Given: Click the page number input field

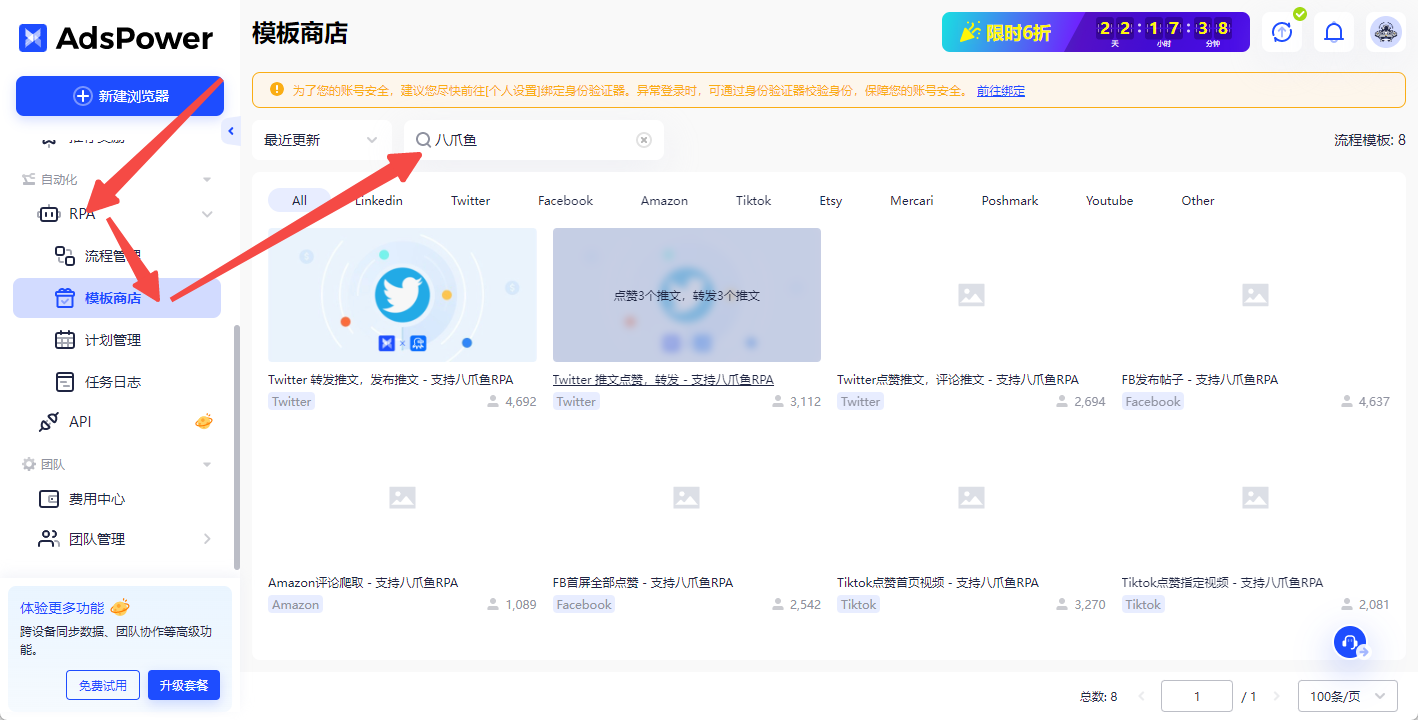Looking at the screenshot, I should tap(1196, 696).
